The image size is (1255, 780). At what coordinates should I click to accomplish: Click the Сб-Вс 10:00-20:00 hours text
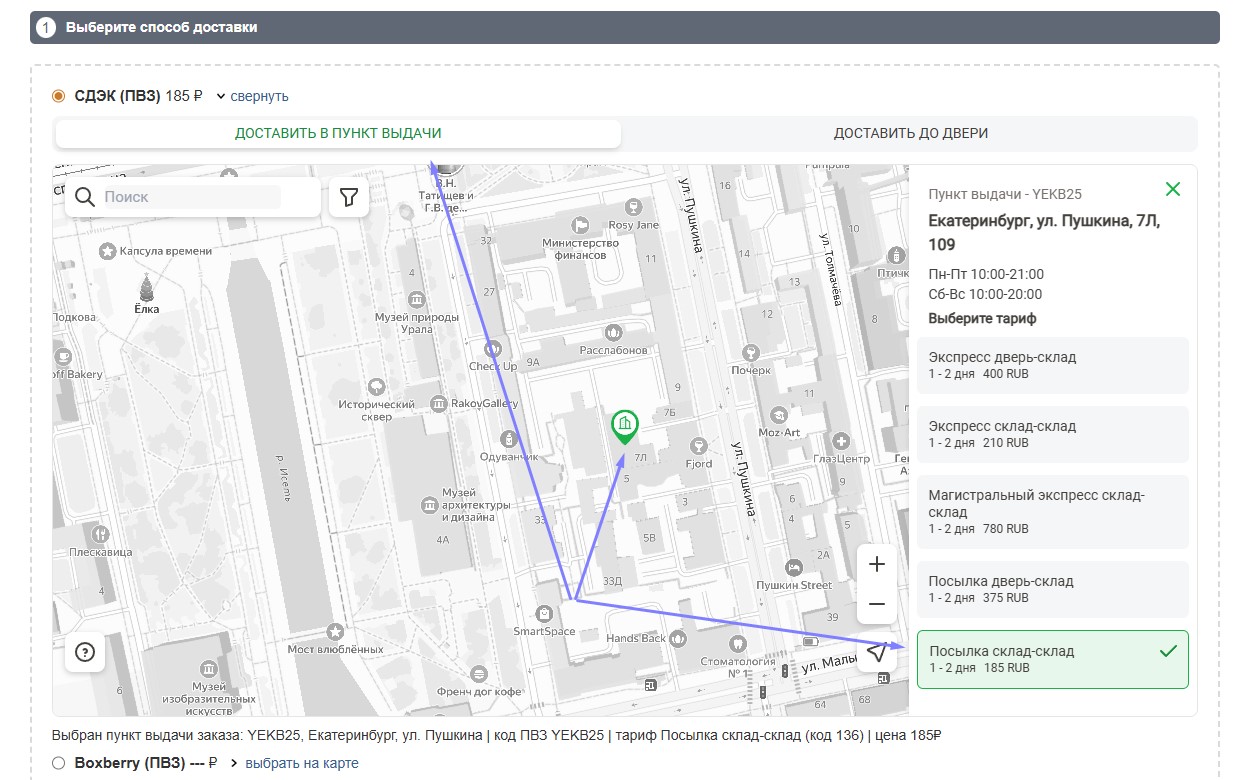(985, 294)
